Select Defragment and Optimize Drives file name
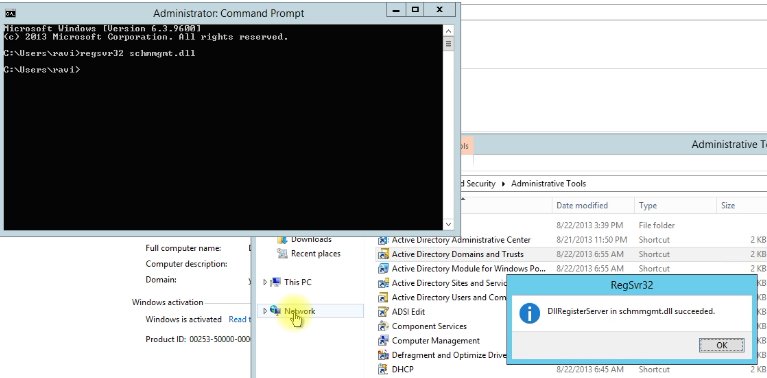Image resolution: width=767 pixels, height=378 pixels. tap(449, 355)
